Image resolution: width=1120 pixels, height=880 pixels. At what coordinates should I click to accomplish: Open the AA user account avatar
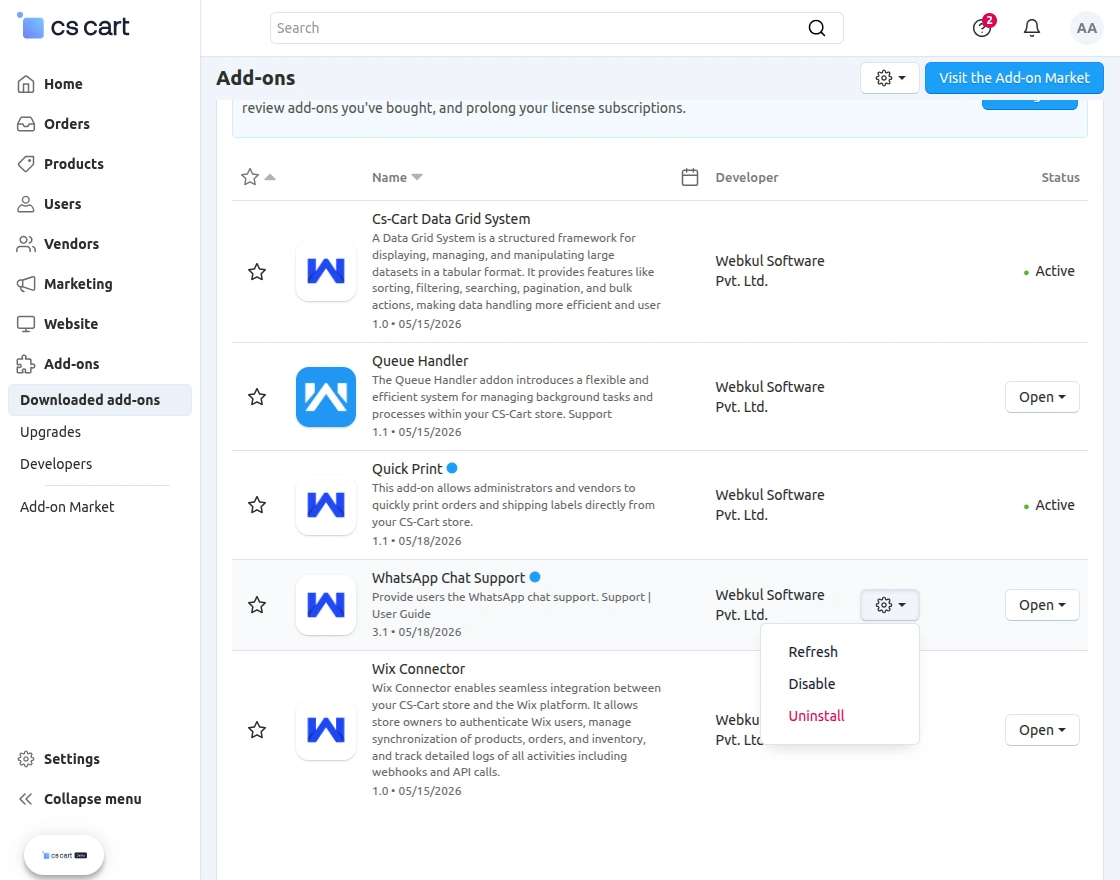1086,28
